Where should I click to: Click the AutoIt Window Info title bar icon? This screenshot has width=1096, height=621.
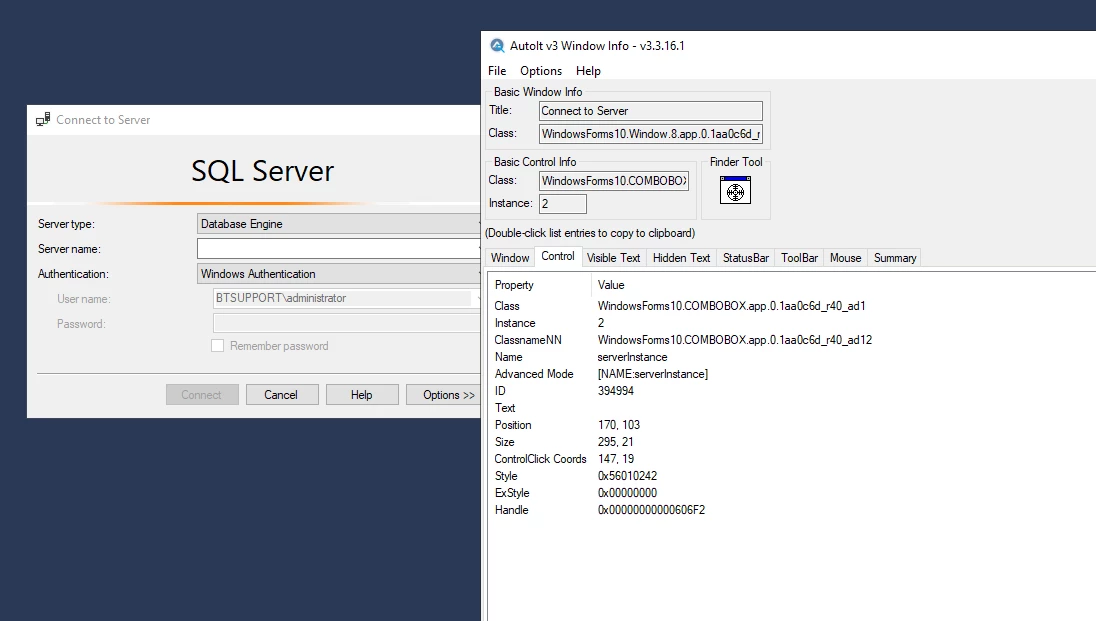[497, 45]
